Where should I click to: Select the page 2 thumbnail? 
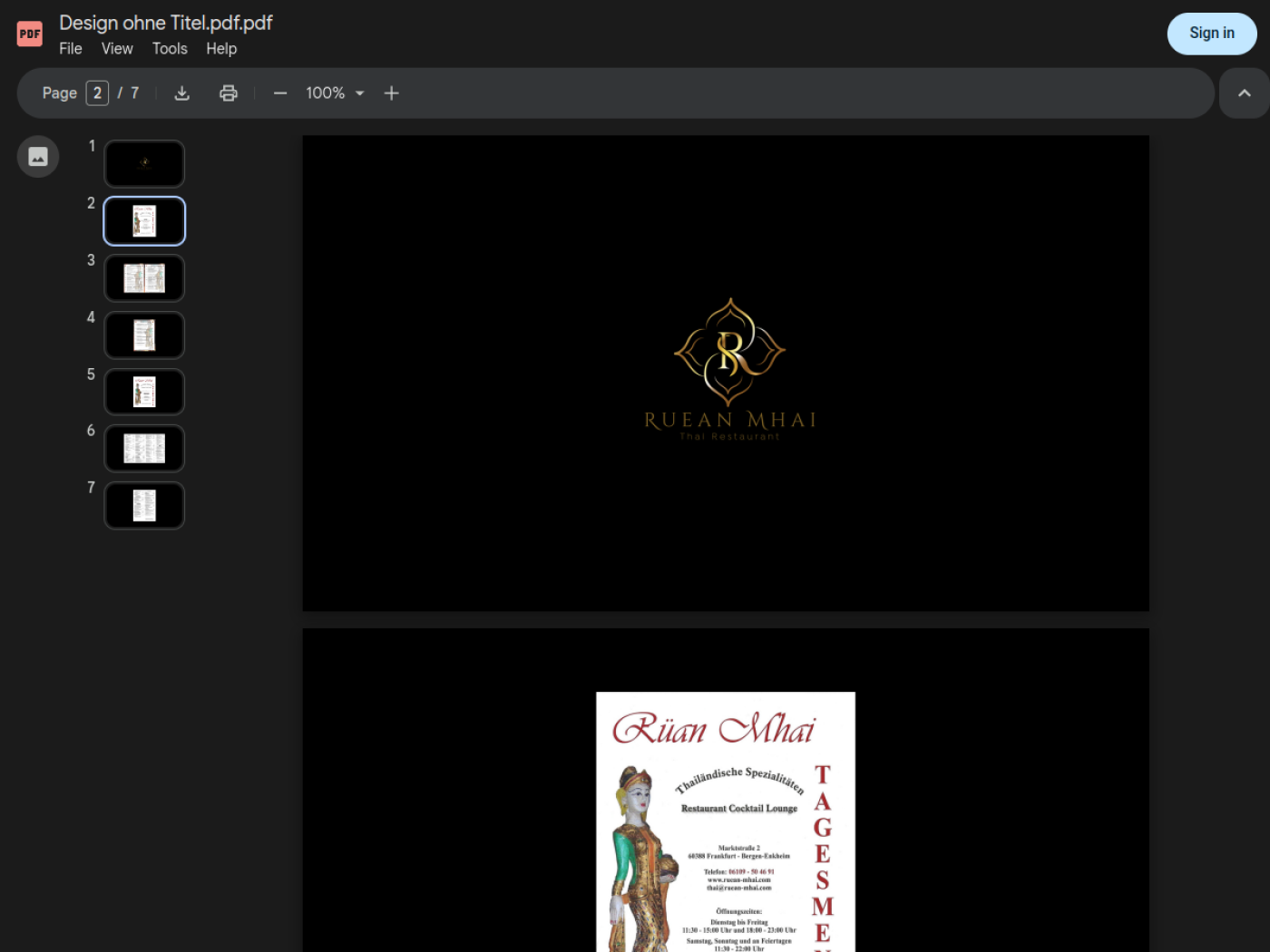[x=144, y=221]
